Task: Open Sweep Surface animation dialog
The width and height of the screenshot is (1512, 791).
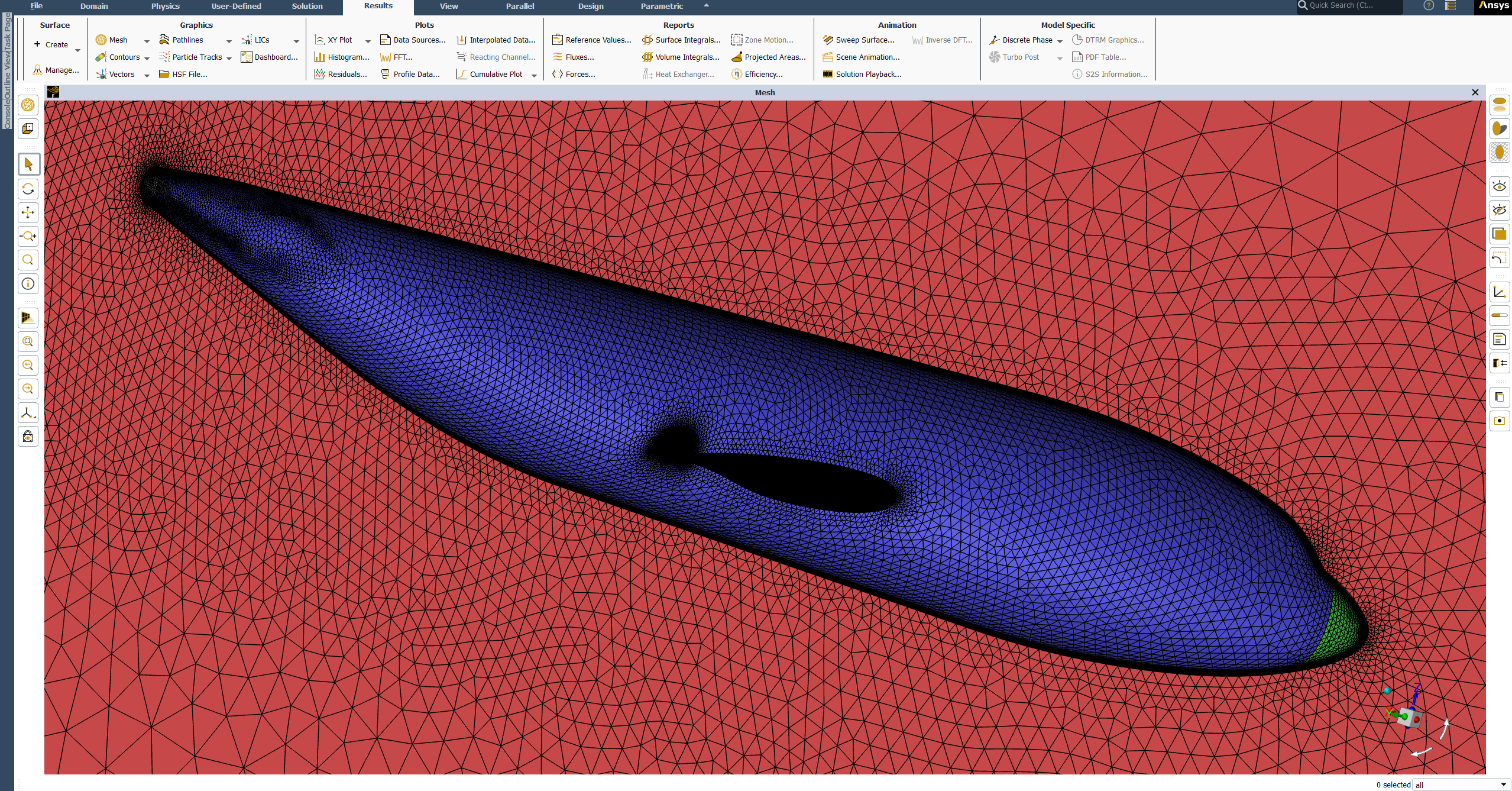Action: pyautogui.click(x=859, y=40)
